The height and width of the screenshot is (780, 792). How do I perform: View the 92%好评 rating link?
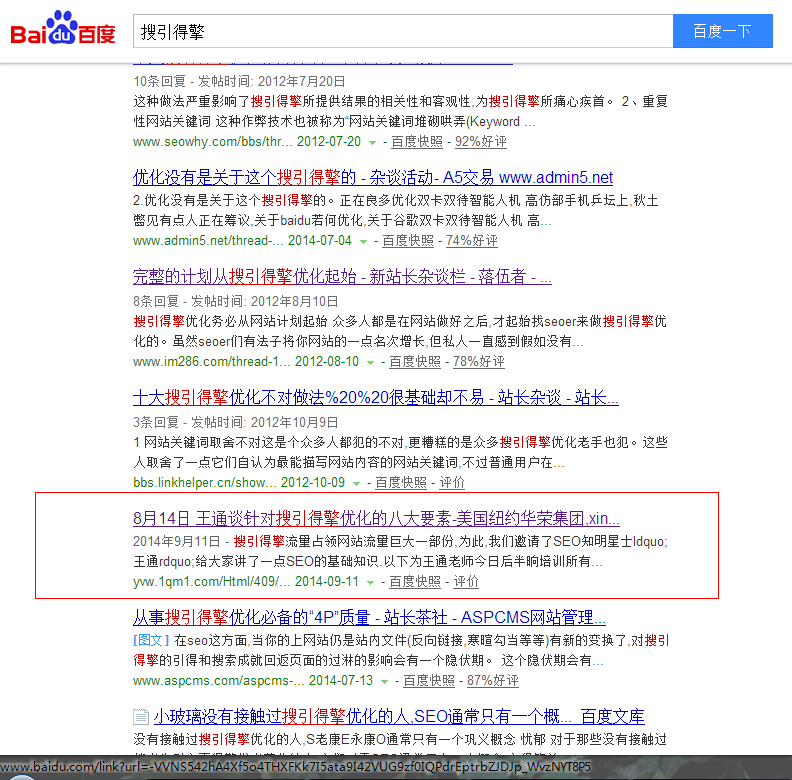tap(481, 142)
